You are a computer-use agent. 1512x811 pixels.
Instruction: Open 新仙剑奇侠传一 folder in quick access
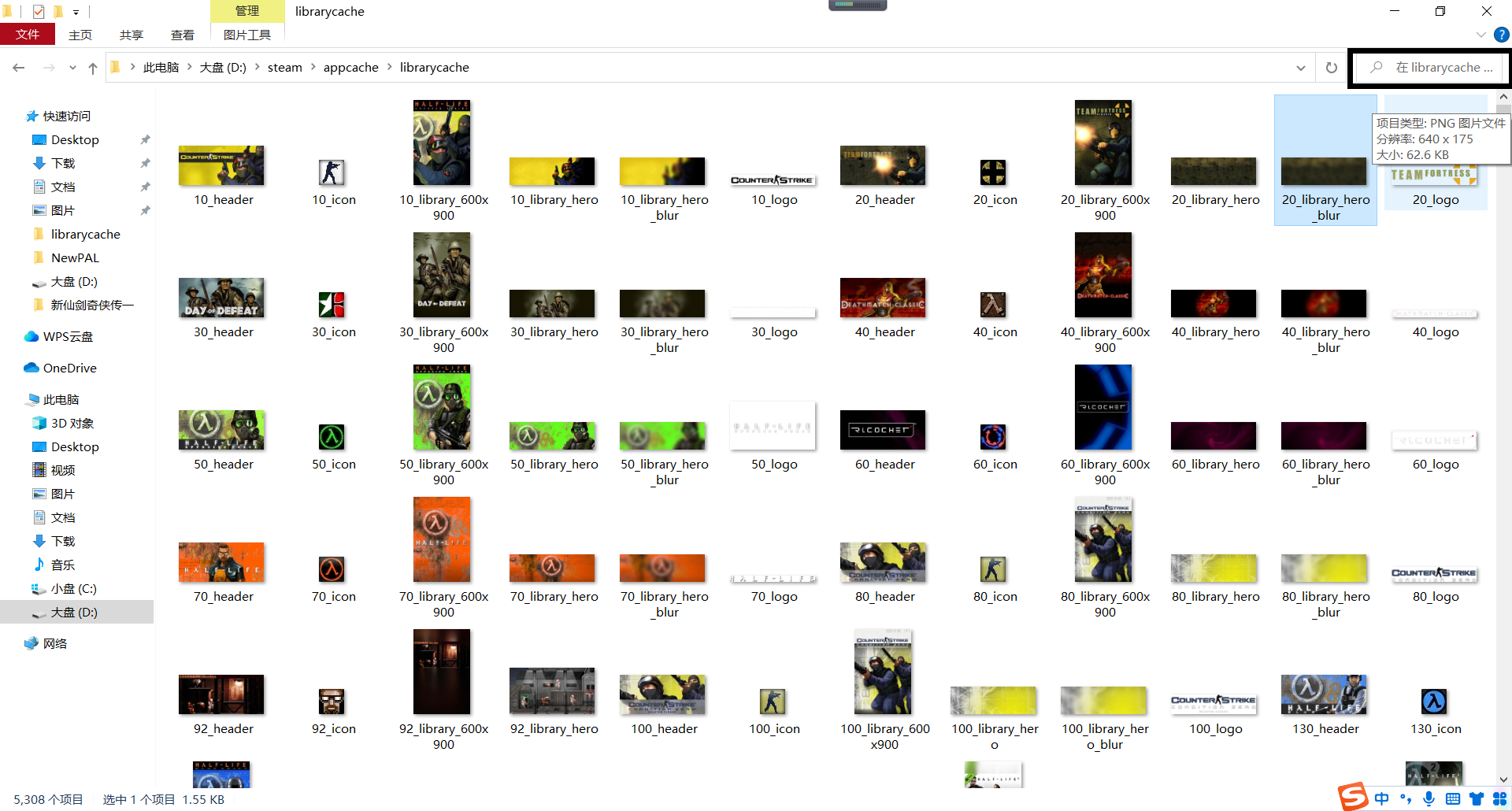point(83,305)
